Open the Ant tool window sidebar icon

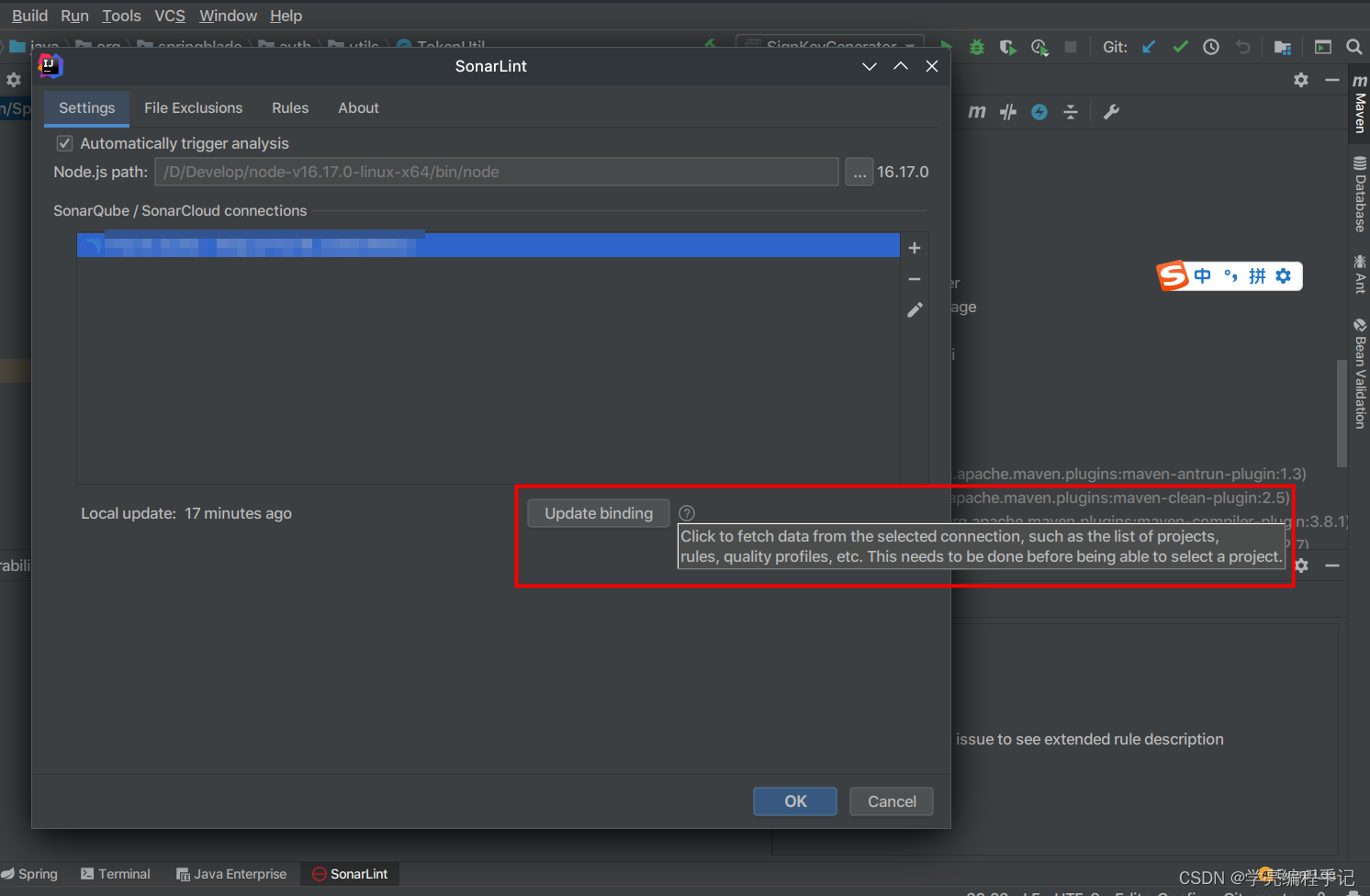1360,275
